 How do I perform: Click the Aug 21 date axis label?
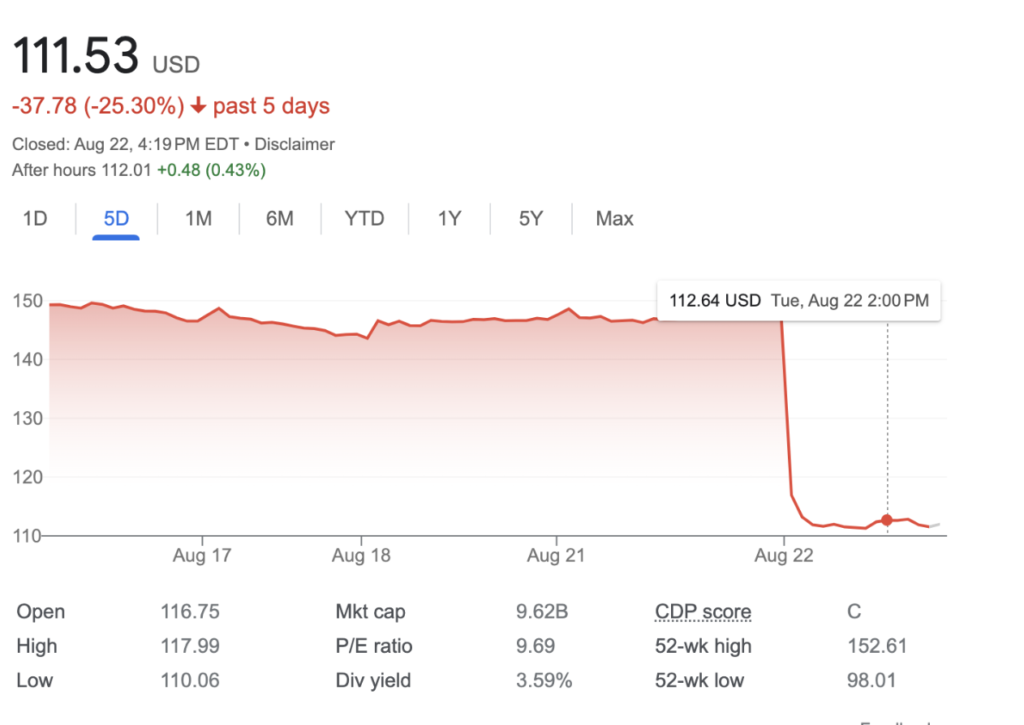[x=556, y=555]
